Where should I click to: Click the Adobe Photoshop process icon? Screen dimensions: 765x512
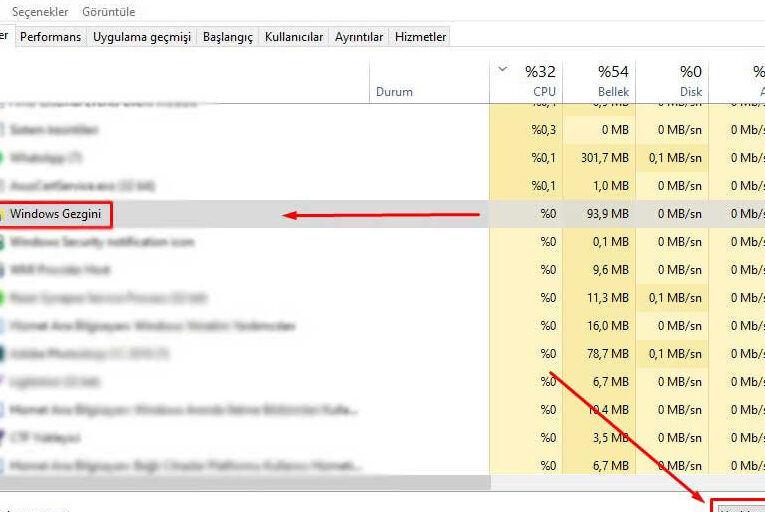[3, 354]
